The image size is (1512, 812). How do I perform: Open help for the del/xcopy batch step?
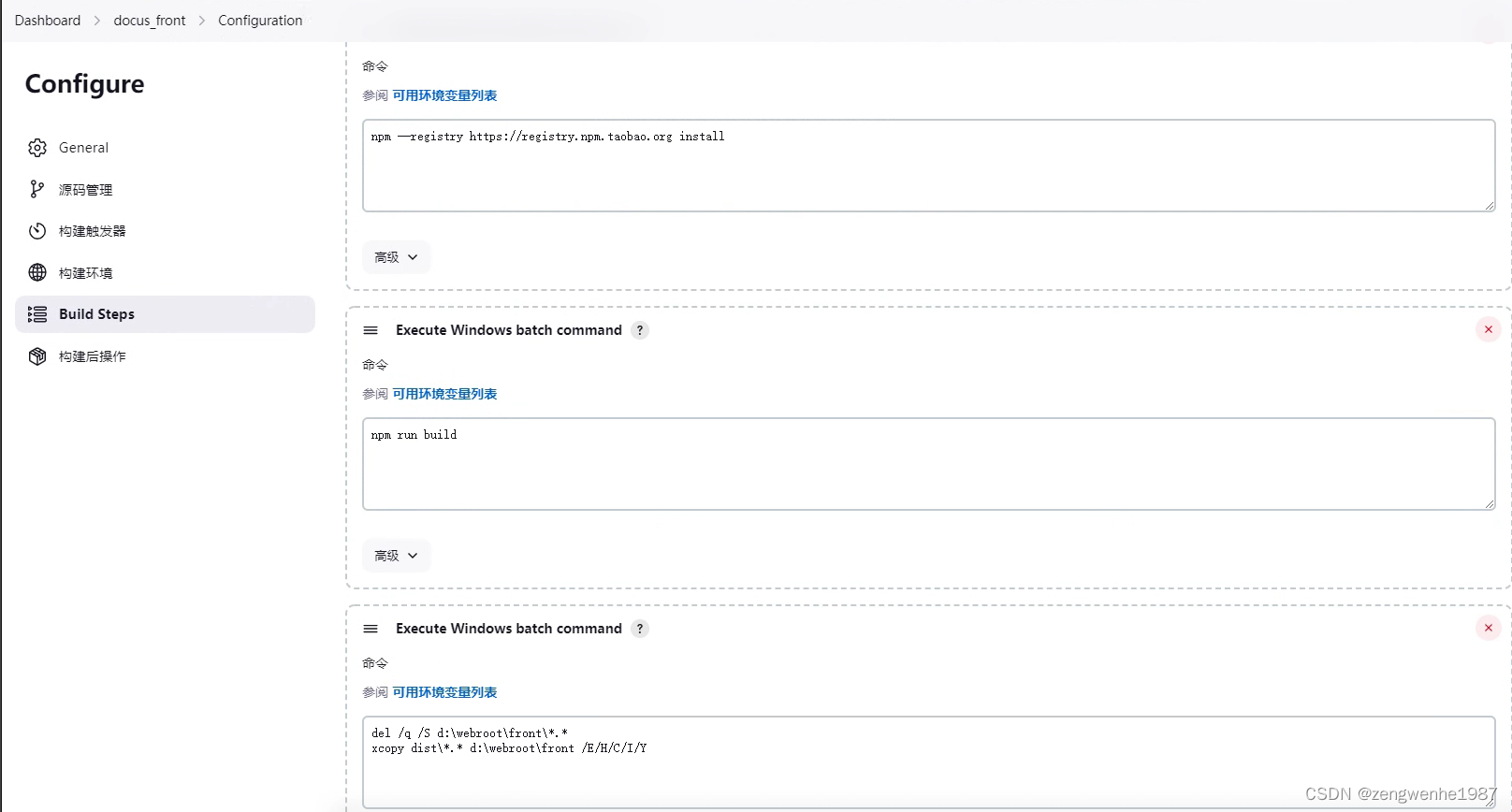640,629
